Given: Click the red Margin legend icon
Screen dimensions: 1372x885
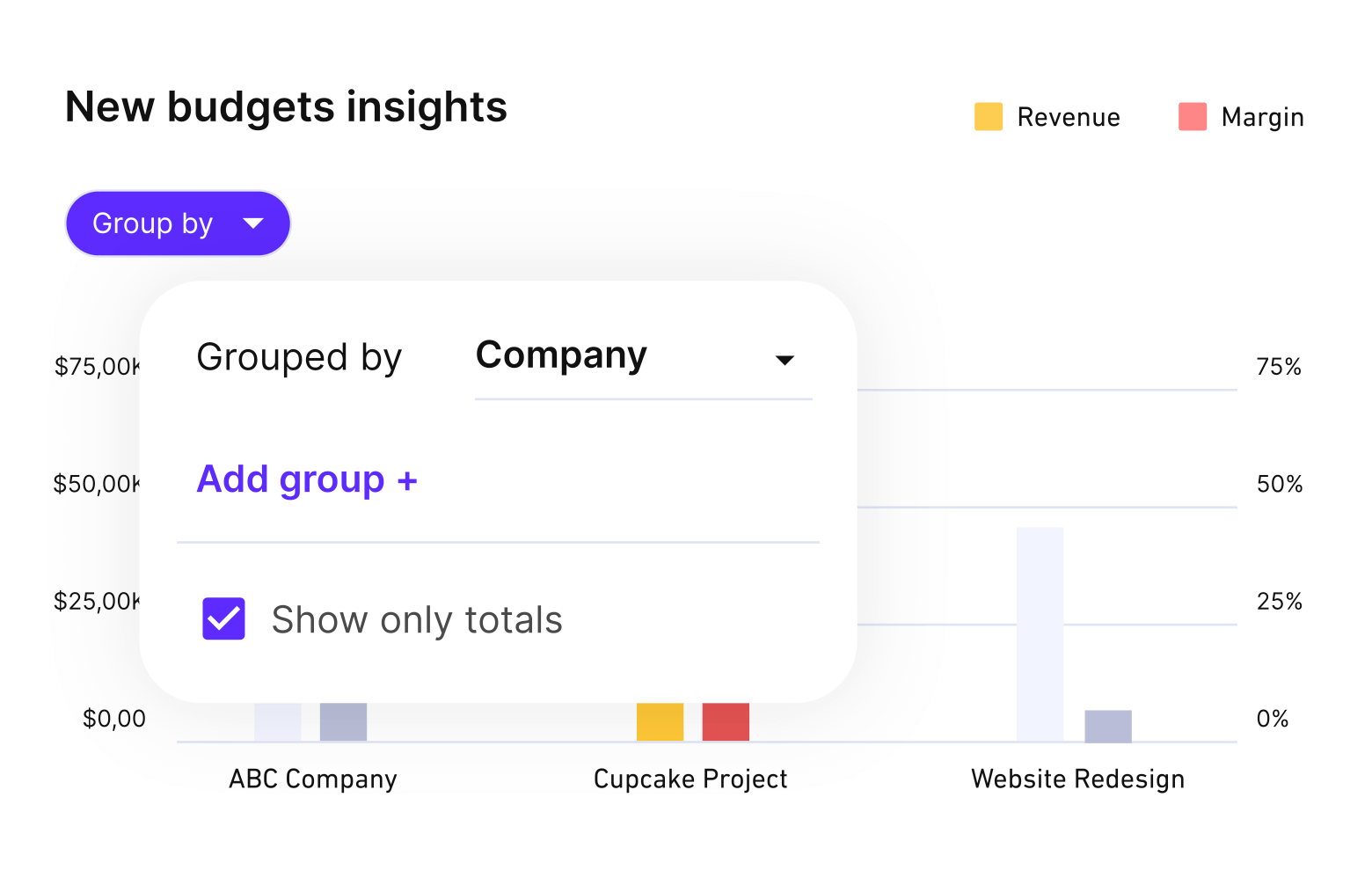Looking at the screenshot, I should coord(1191,116).
